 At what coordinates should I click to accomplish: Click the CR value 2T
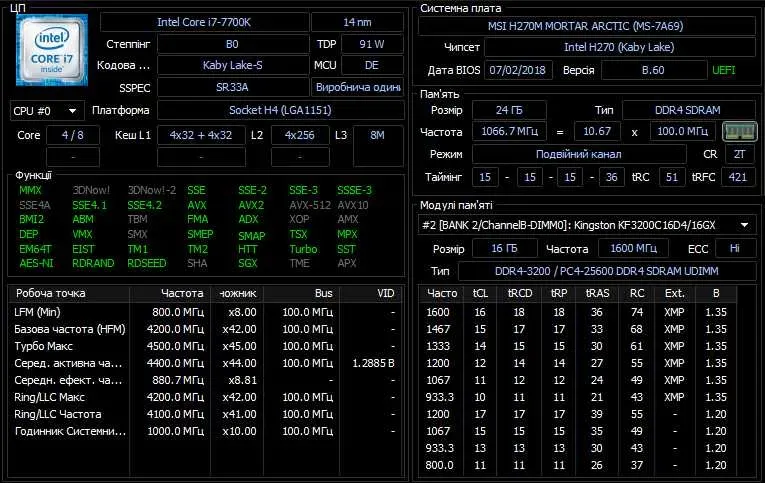coord(740,154)
